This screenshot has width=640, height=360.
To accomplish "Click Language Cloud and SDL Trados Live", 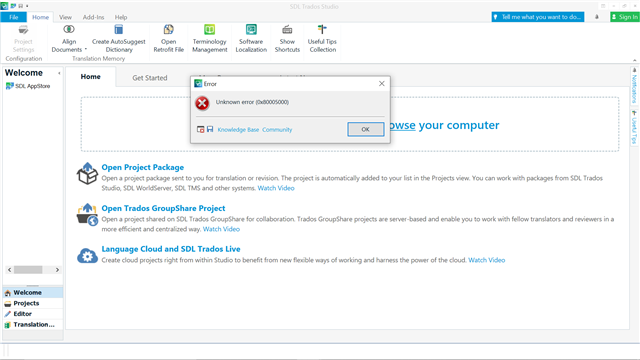I will pos(171,249).
